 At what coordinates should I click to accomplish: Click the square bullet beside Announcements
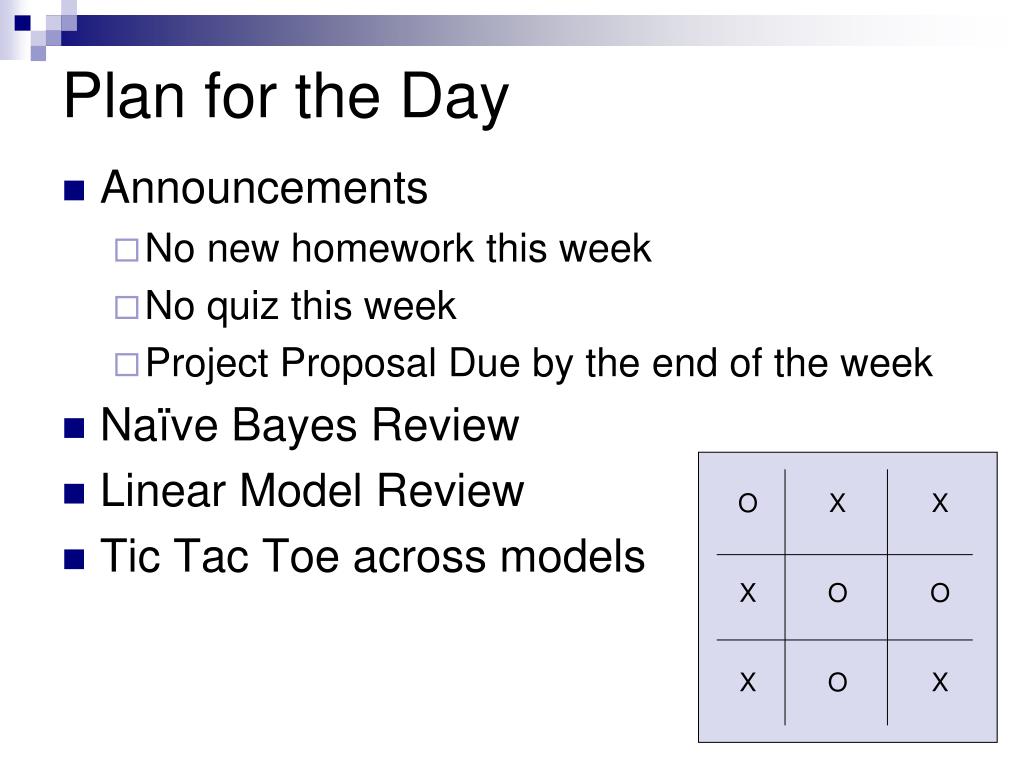pyautogui.click(x=74, y=191)
